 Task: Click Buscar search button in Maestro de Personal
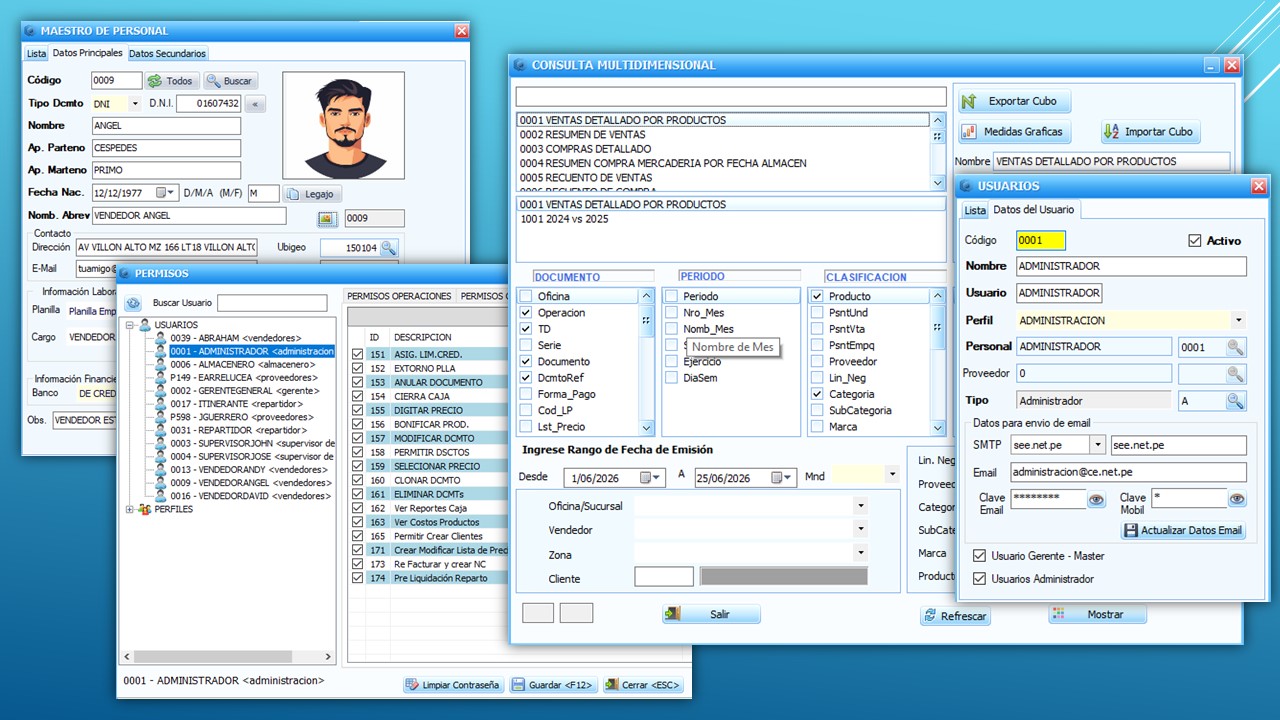[x=230, y=81]
